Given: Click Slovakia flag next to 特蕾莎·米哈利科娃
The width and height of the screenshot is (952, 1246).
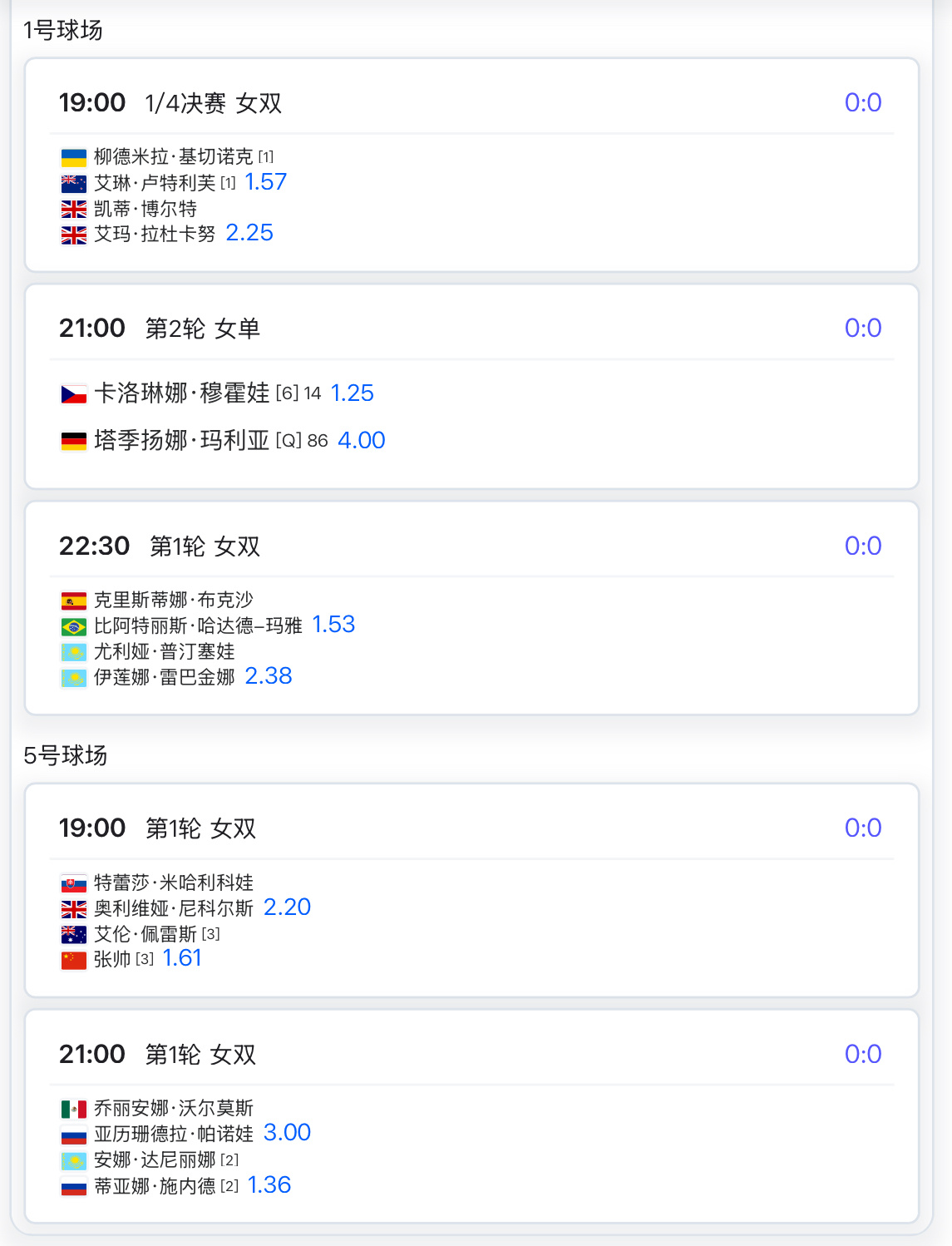Looking at the screenshot, I should [74, 883].
